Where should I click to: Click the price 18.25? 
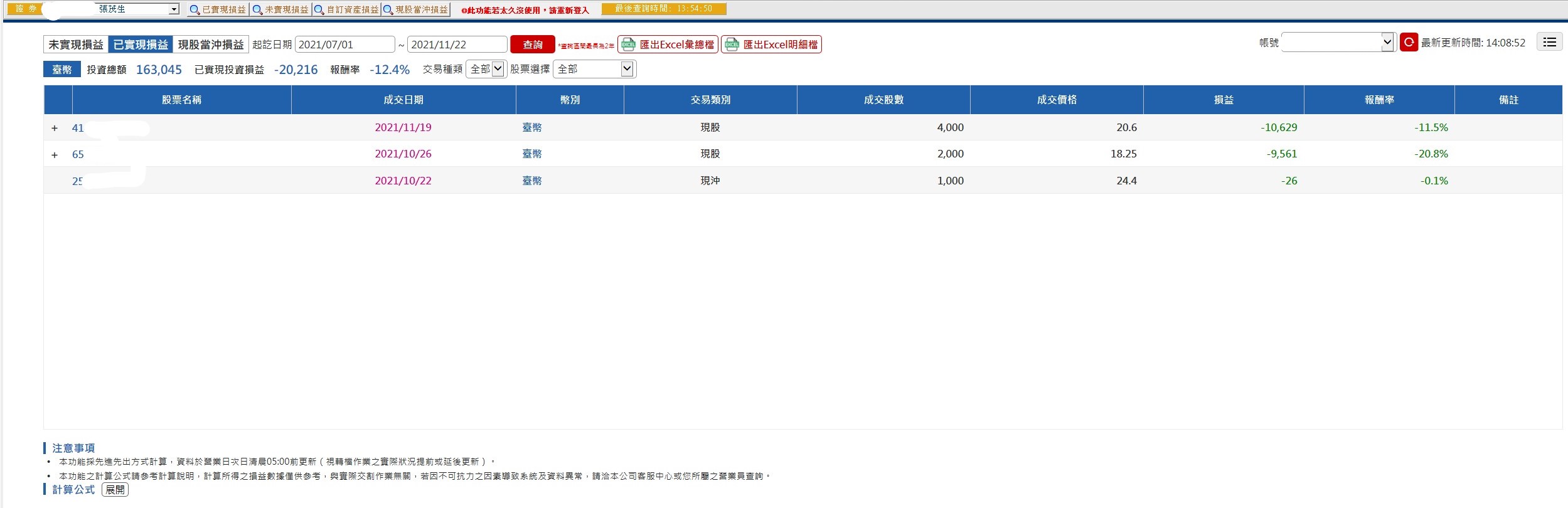(x=1124, y=154)
